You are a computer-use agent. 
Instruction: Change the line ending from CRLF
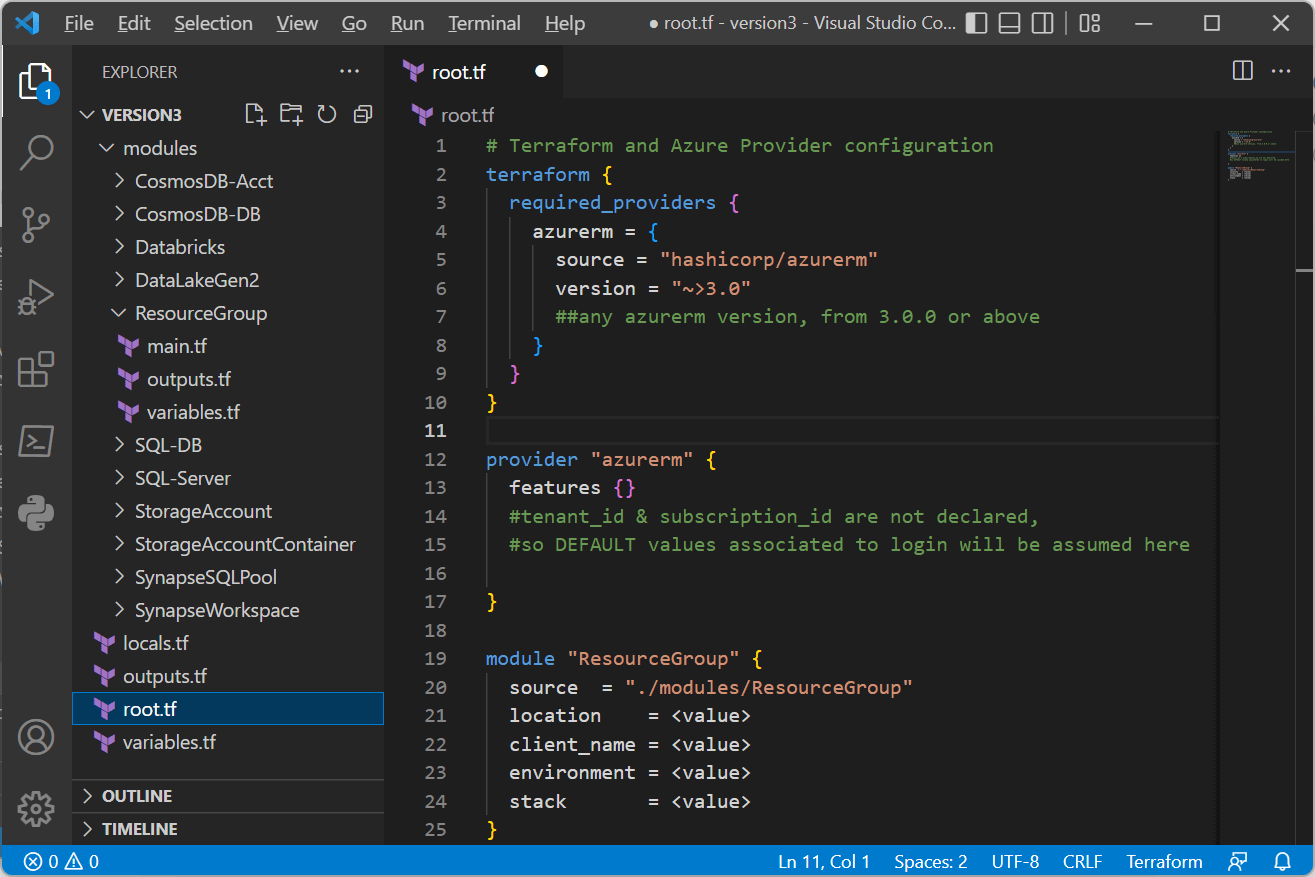coord(1083,861)
